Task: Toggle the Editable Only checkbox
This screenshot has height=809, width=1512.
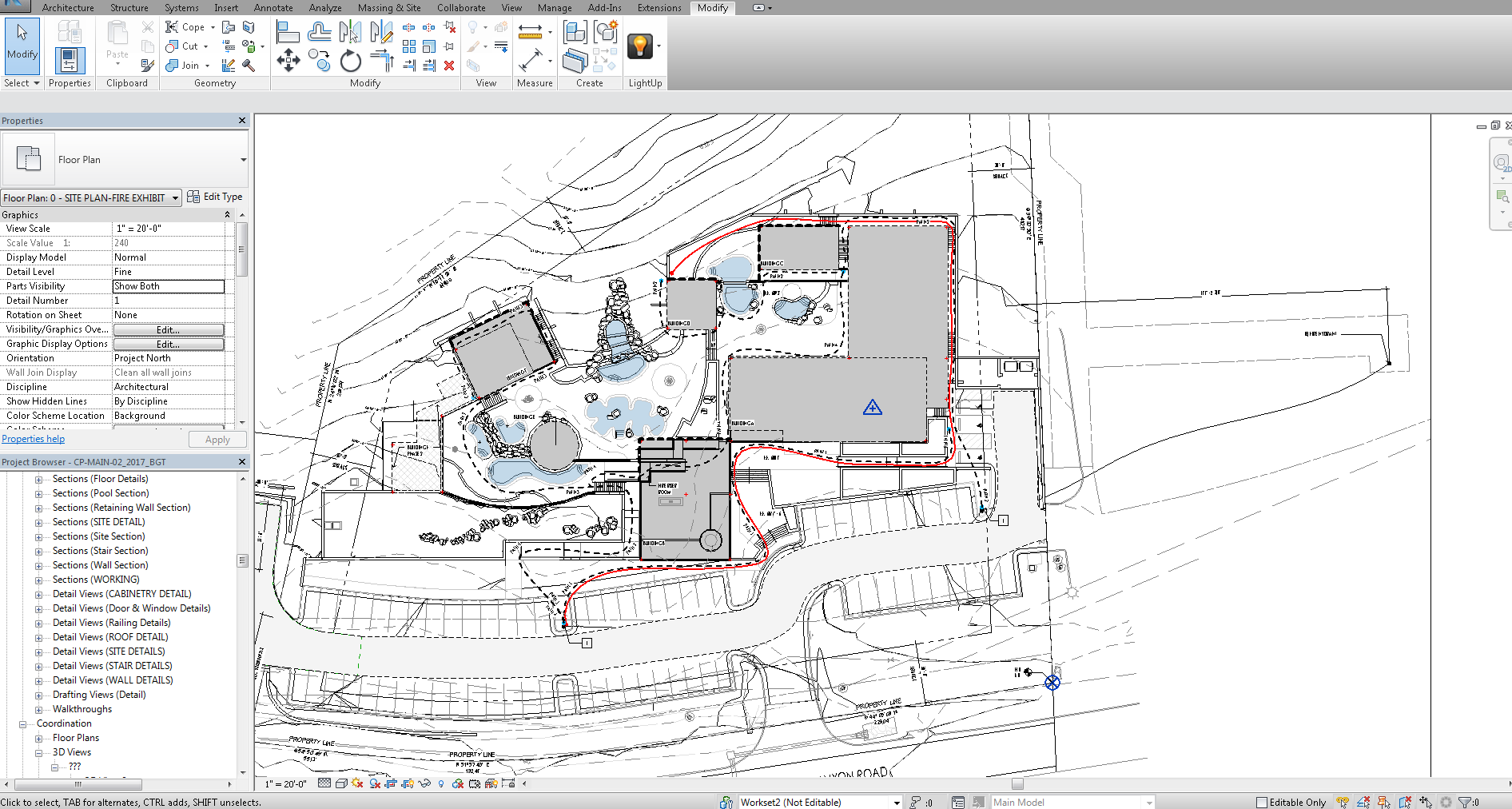Action: click(1262, 803)
